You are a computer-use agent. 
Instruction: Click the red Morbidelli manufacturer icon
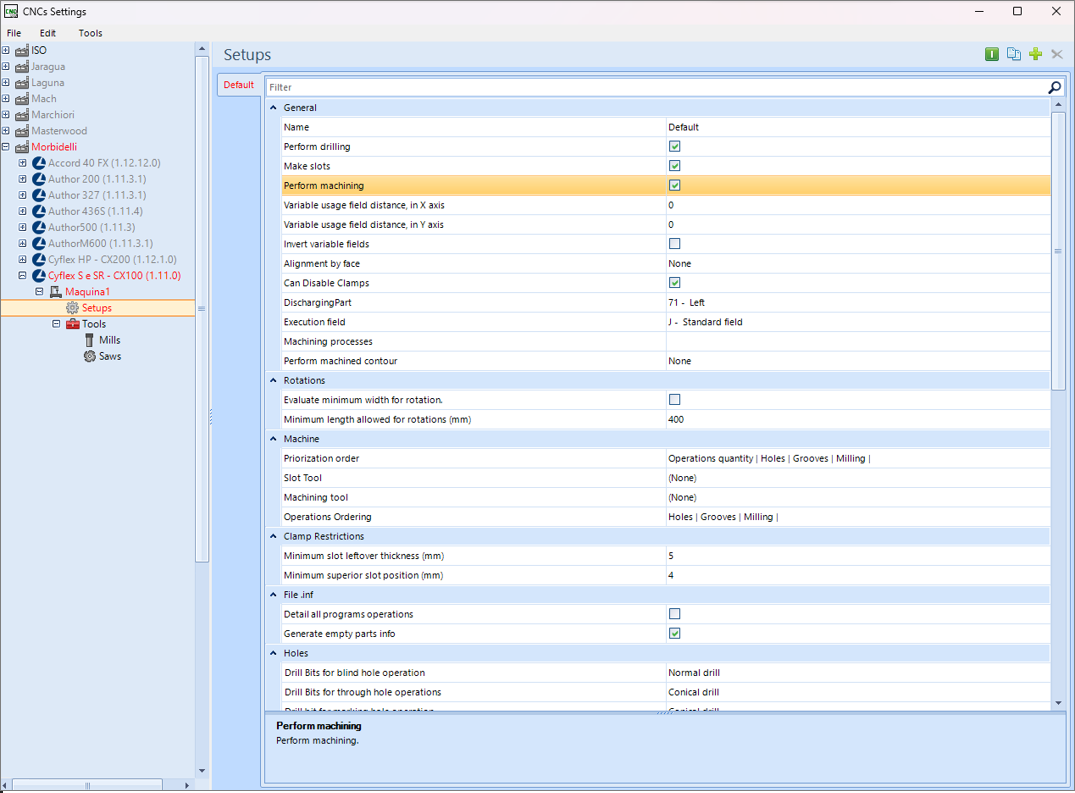click(22, 147)
